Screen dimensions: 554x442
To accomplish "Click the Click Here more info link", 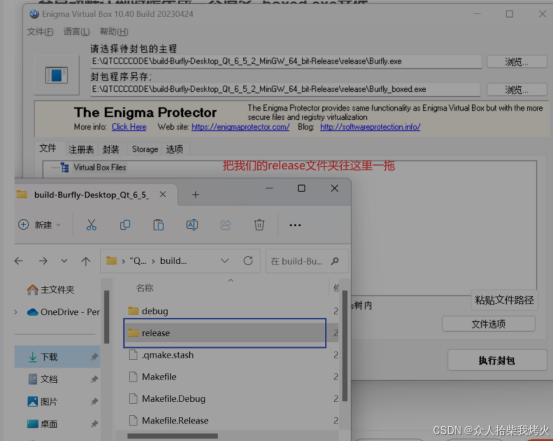I will pos(129,127).
